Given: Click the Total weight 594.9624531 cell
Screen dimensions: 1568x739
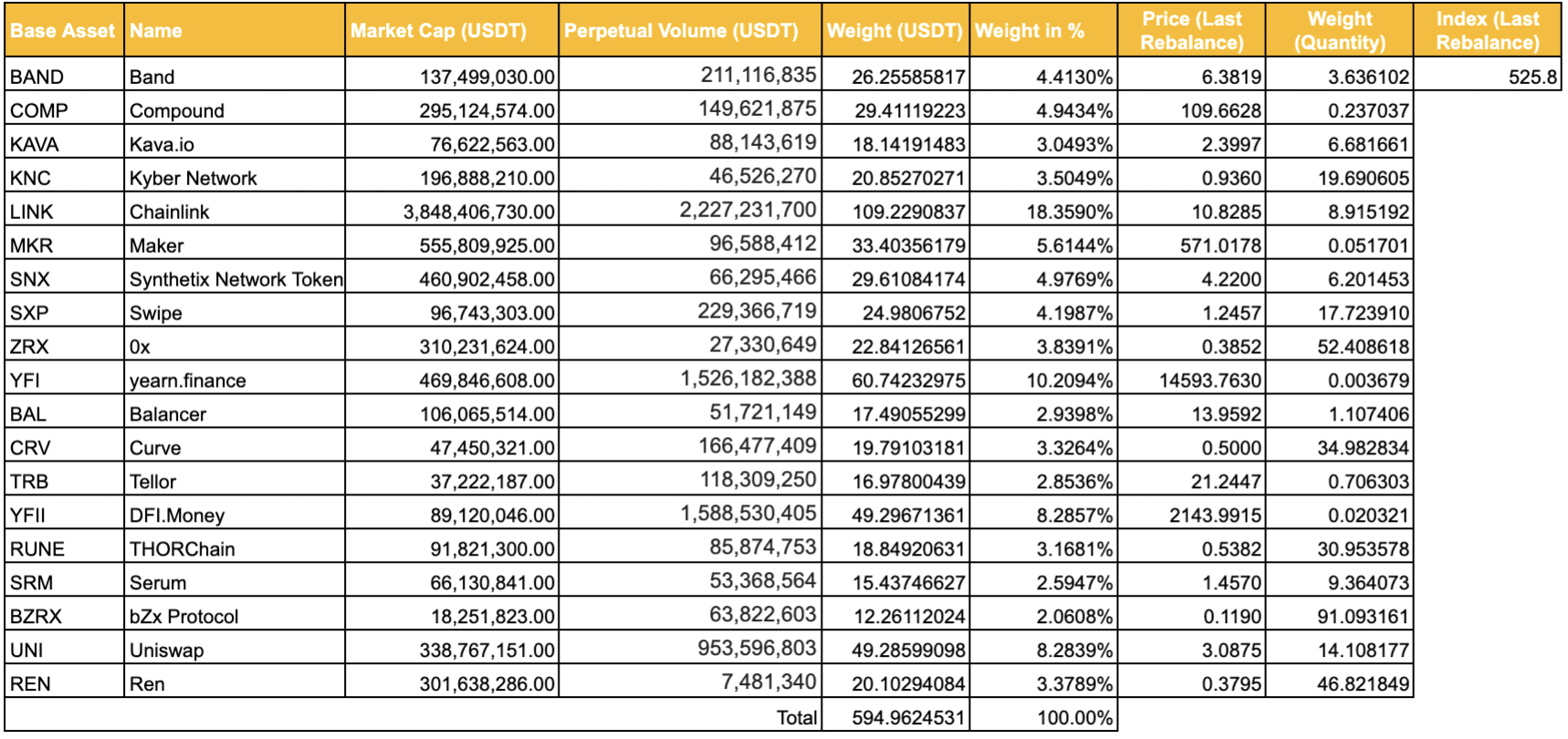Looking at the screenshot, I should [896, 716].
